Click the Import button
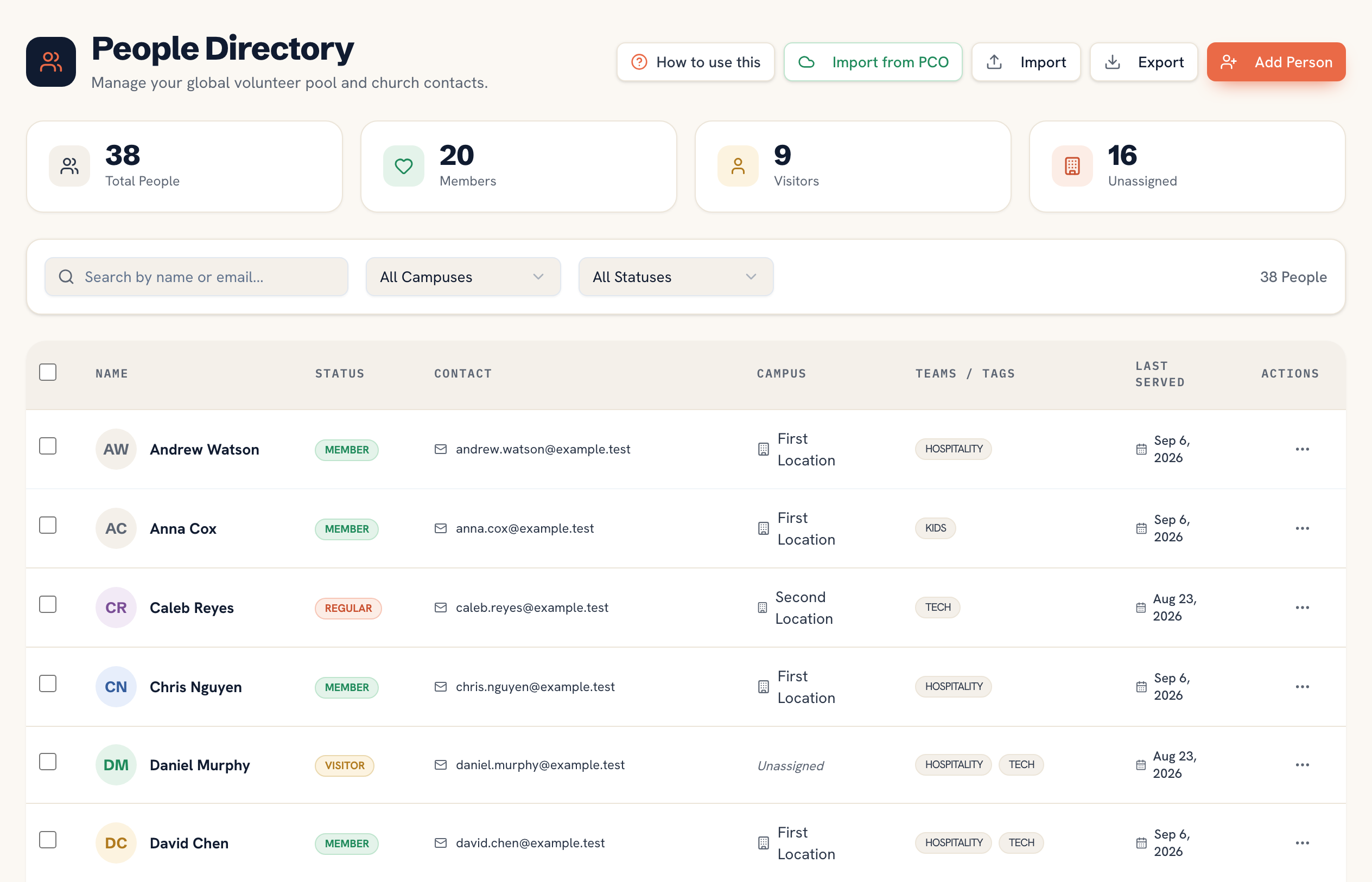Screen dimensions: 1372x882 point(1026,62)
